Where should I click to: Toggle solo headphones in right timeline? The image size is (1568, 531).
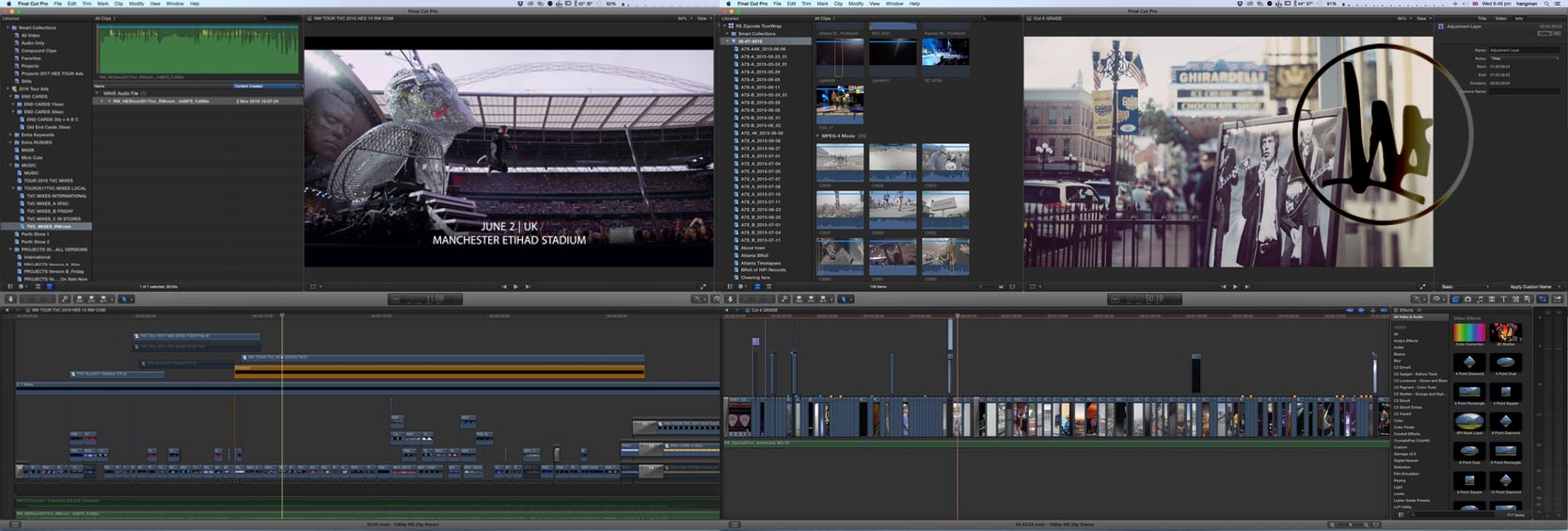1372,311
